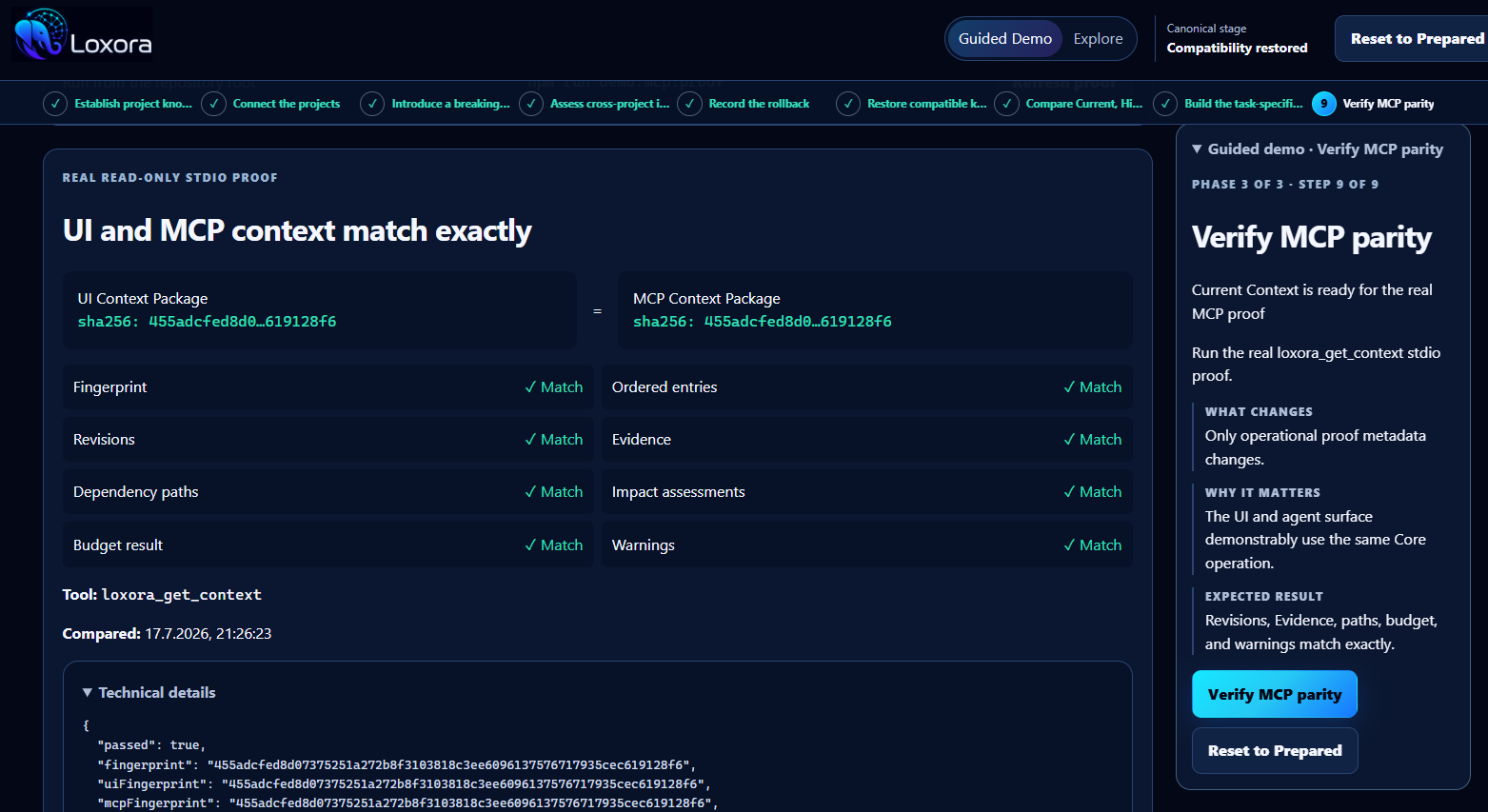
Task: Click the checkmark icon beside Connect the projects
Action: click(x=213, y=104)
